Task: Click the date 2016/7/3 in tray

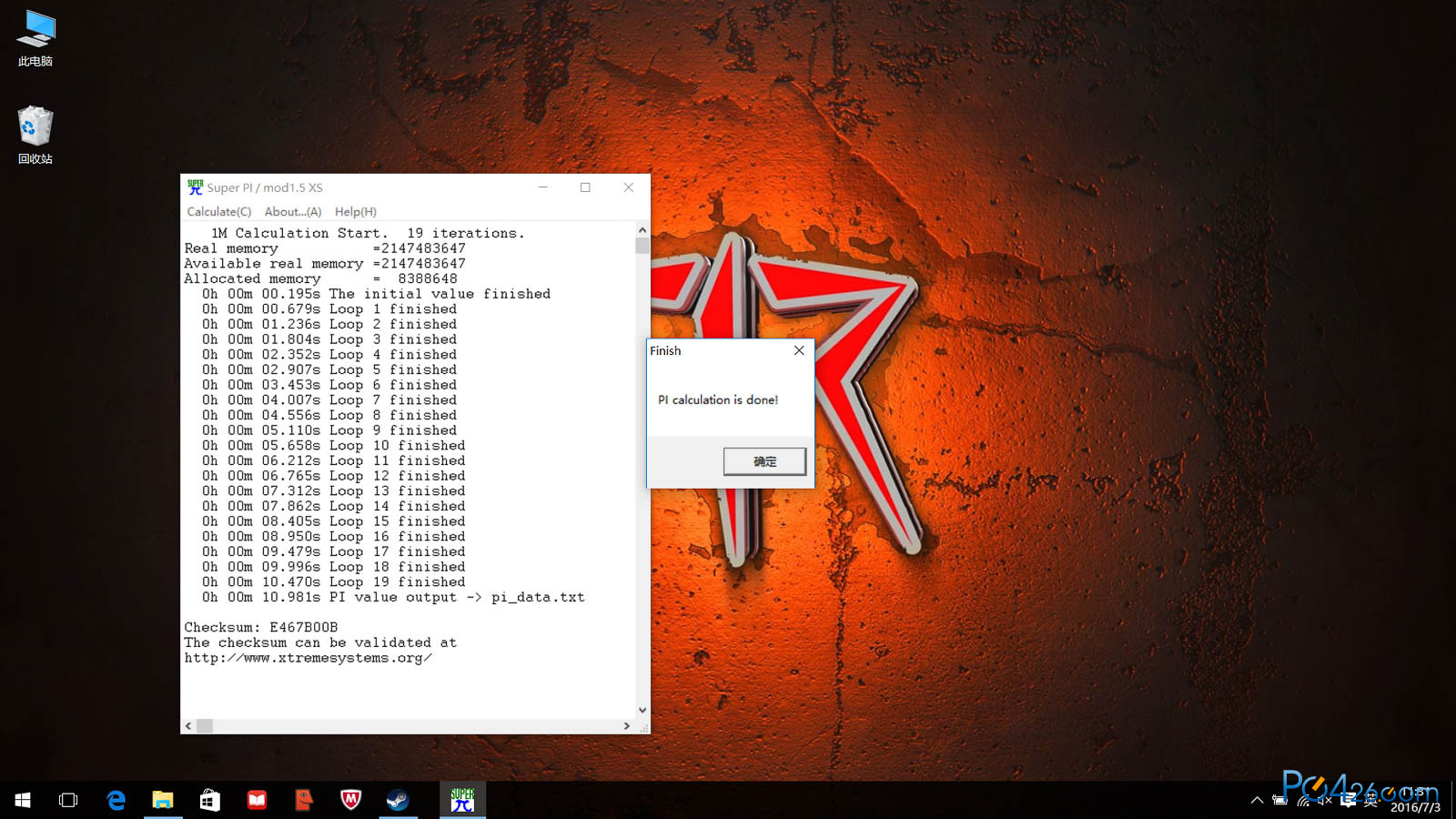Action: pyautogui.click(x=1415, y=807)
